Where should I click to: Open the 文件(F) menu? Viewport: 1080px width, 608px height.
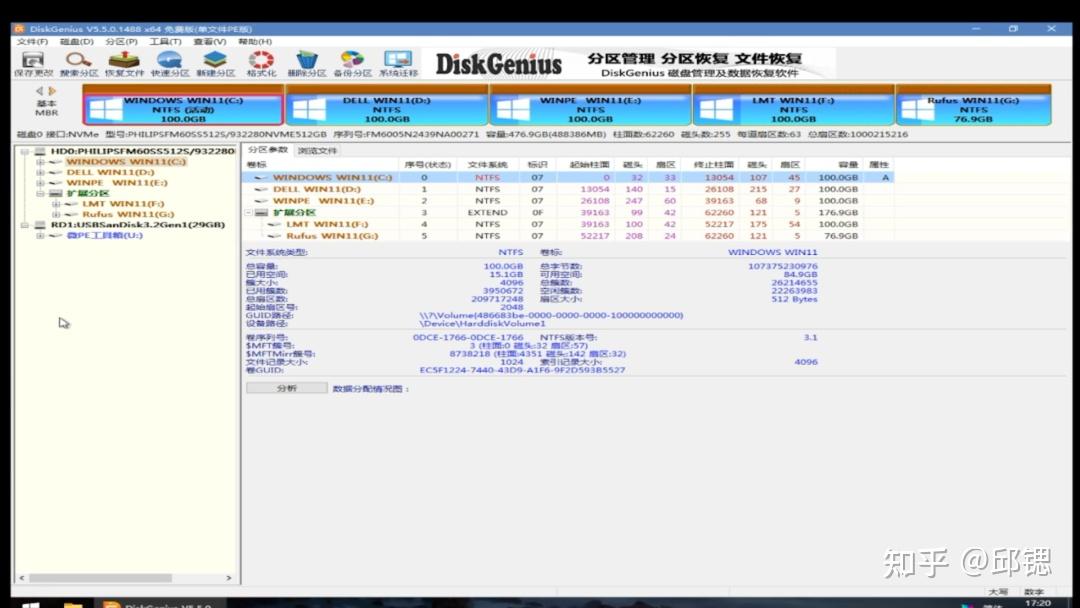tap(32, 41)
